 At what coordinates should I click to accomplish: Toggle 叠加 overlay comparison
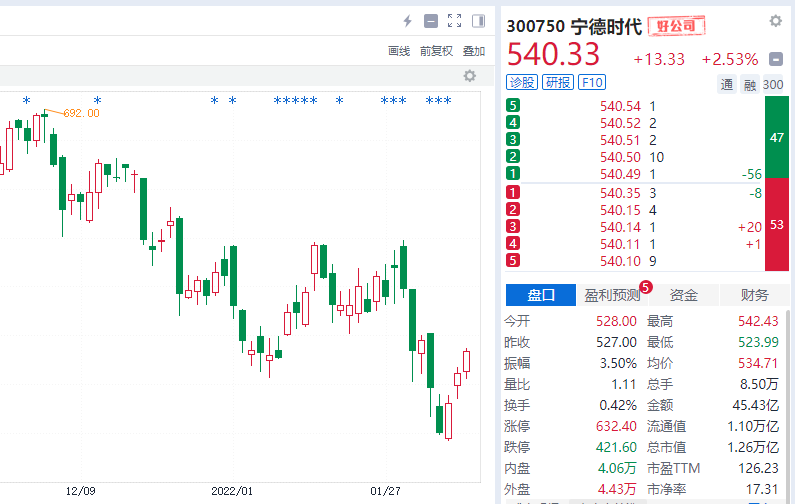click(473, 51)
